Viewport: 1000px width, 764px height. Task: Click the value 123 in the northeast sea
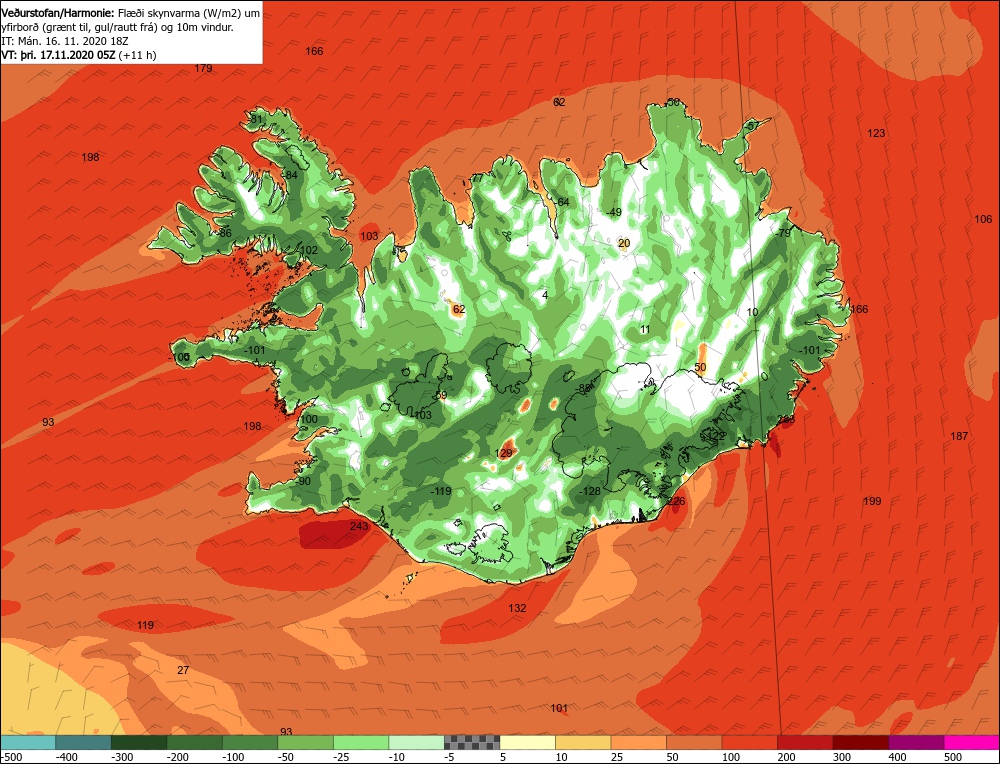tap(876, 133)
